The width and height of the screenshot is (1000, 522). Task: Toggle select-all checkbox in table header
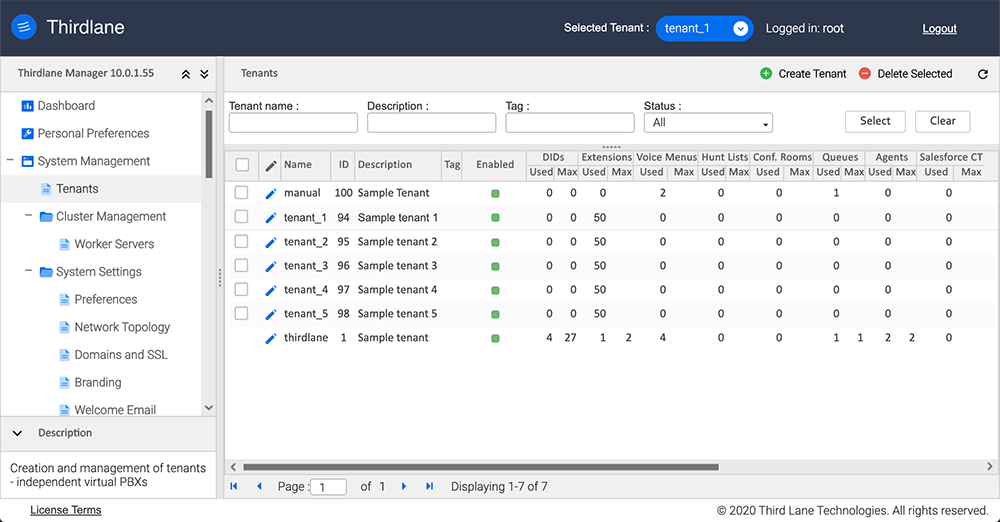(x=242, y=165)
